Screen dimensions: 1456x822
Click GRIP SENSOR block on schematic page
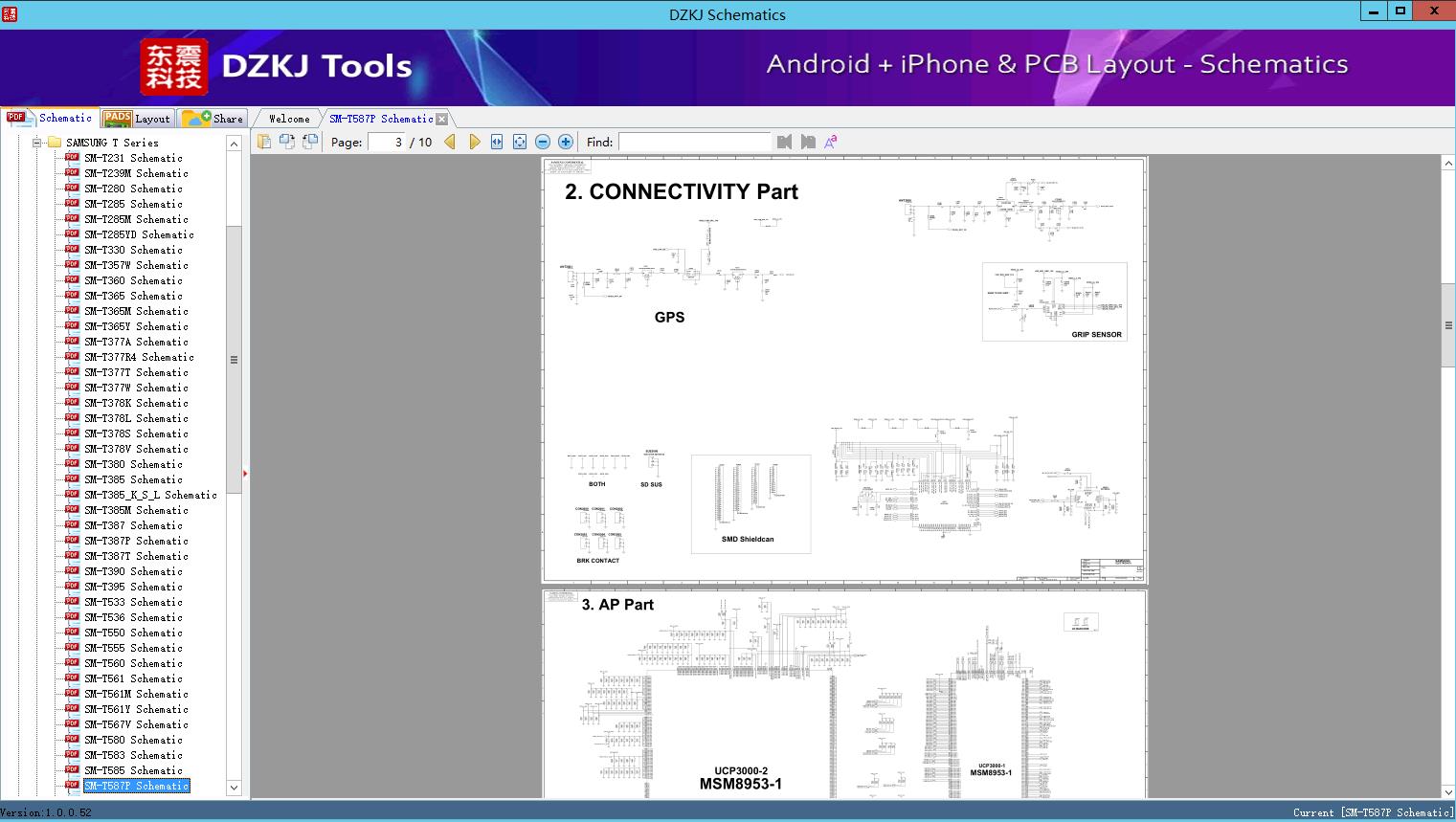[1054, 301]
